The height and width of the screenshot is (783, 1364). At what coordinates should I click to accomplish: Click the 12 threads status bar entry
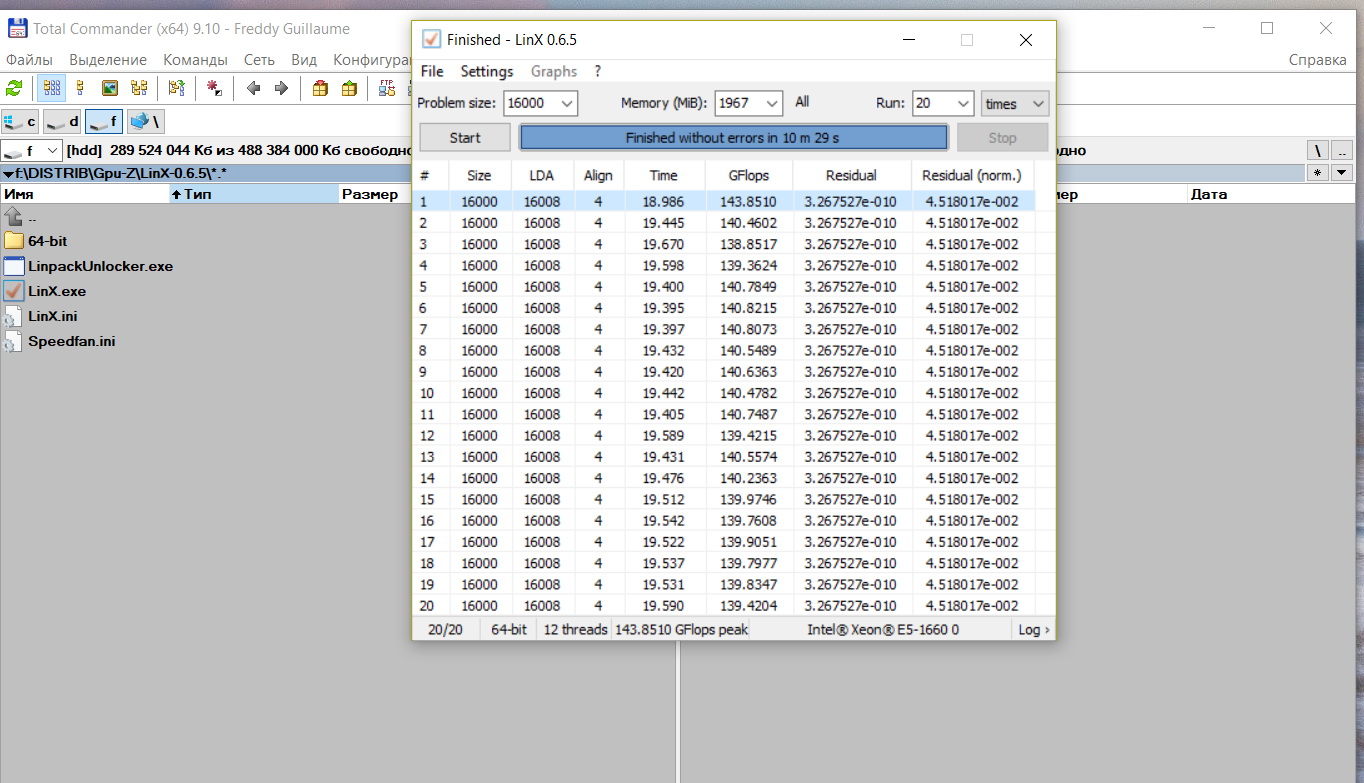point(575,630)
